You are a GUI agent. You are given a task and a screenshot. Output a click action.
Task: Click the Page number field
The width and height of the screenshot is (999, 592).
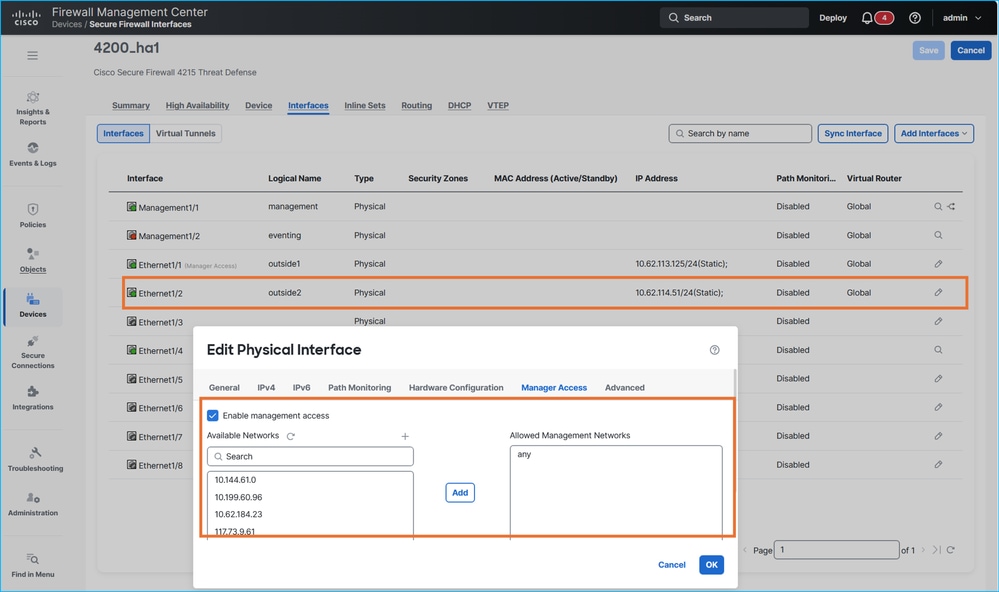coord(837,549)
